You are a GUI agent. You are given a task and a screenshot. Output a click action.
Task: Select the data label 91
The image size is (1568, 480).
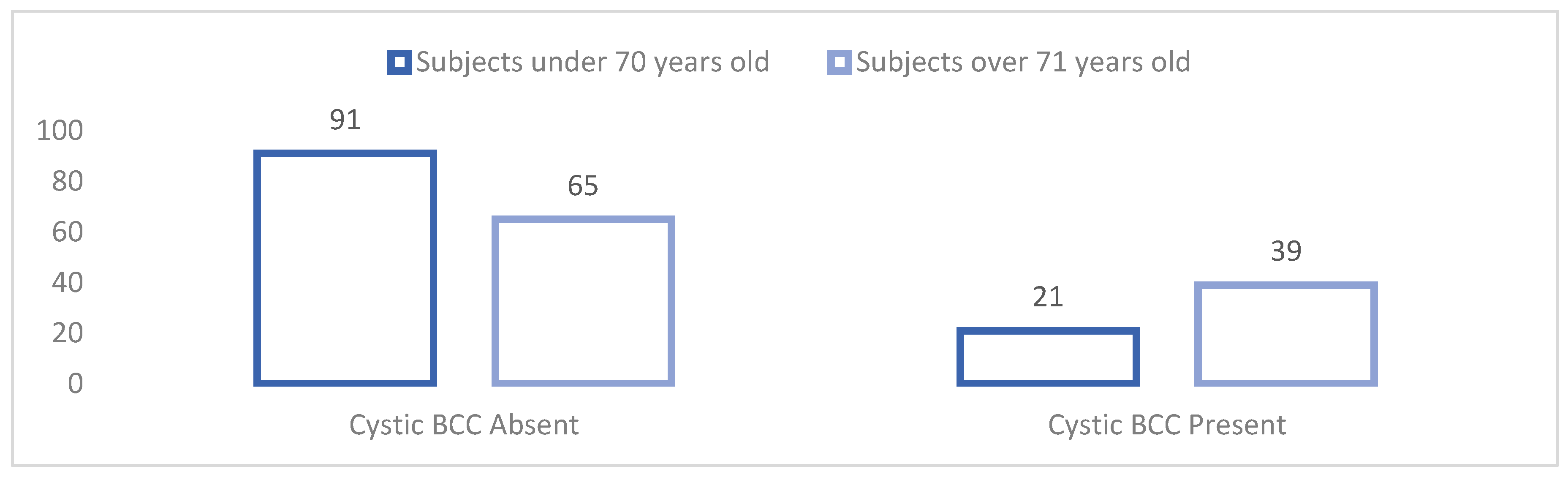point(345,120)
